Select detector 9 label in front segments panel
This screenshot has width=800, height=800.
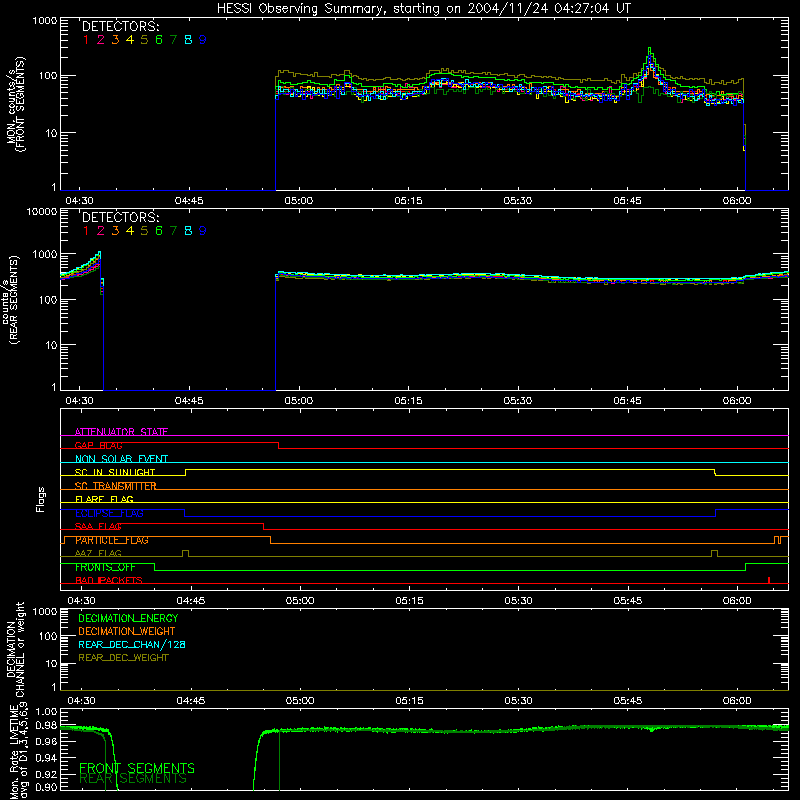tap(203, 40)
